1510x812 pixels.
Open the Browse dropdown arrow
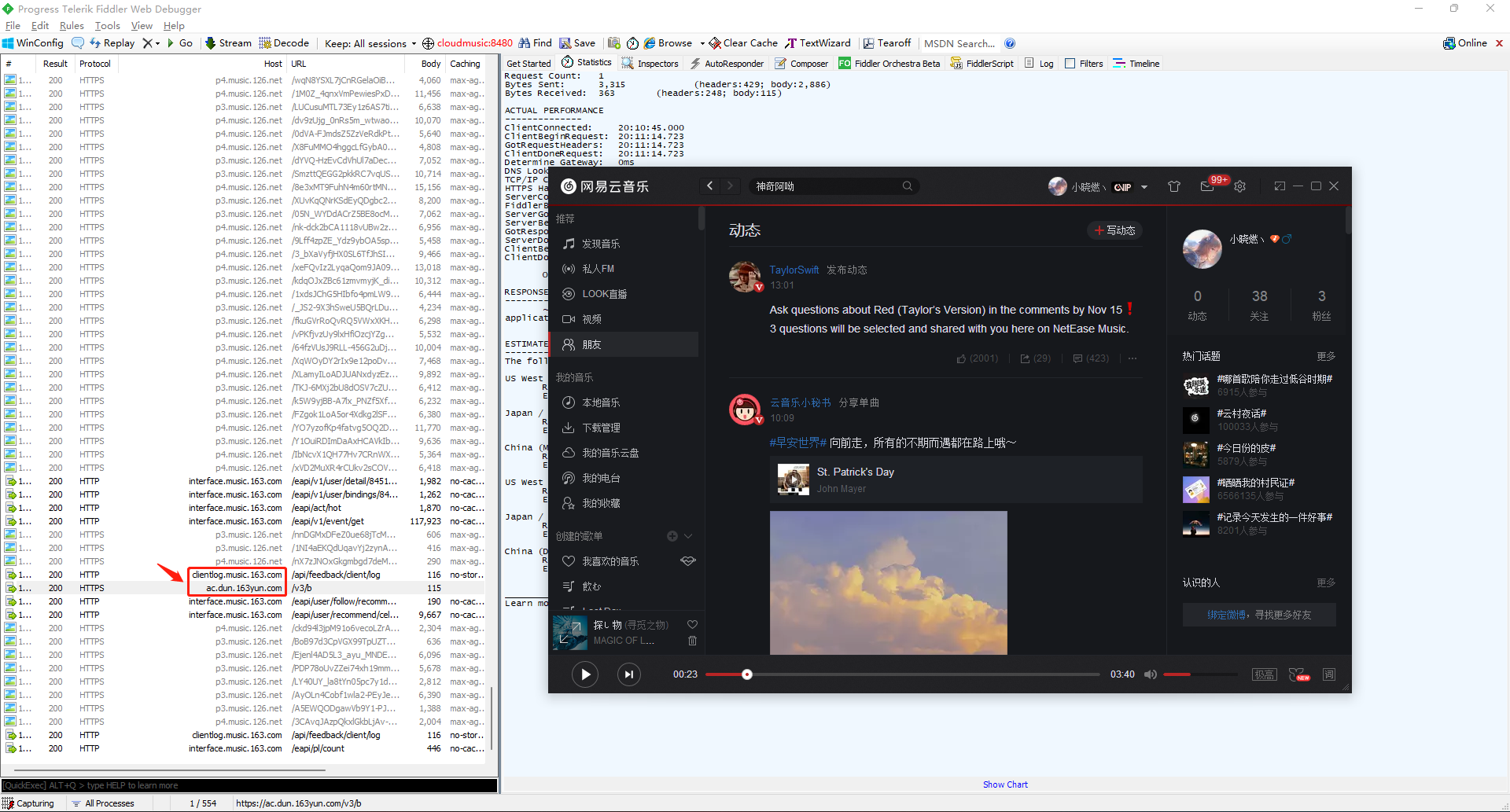pos(702,43)
